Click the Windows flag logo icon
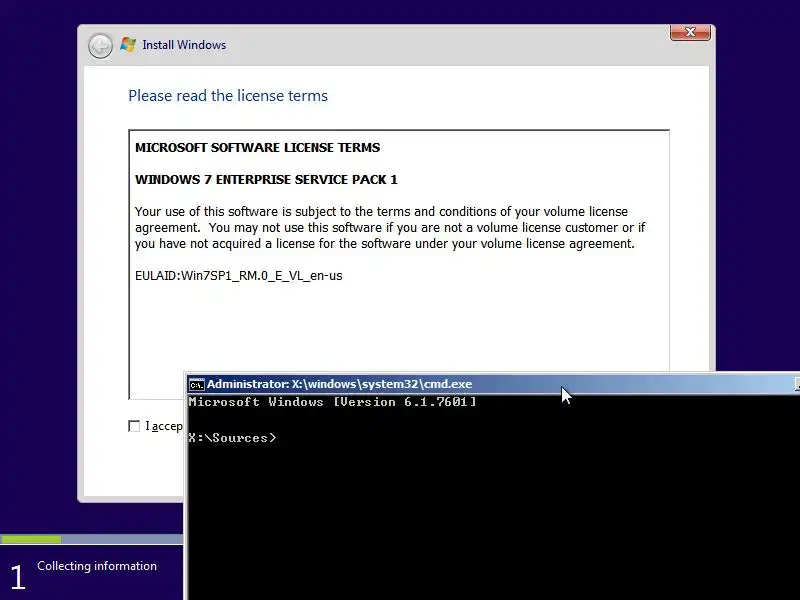Viewport: 800px width, 600px height. pyautogui.click(x=128, y=45)
